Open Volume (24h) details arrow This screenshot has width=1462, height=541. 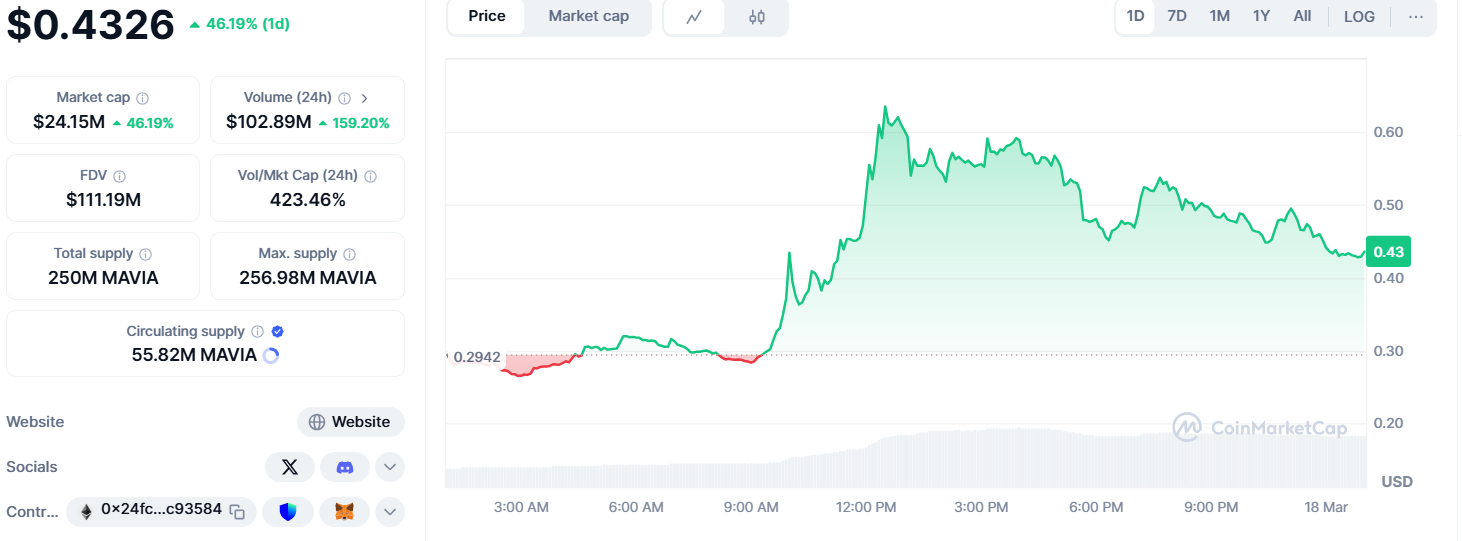point(364,98)
